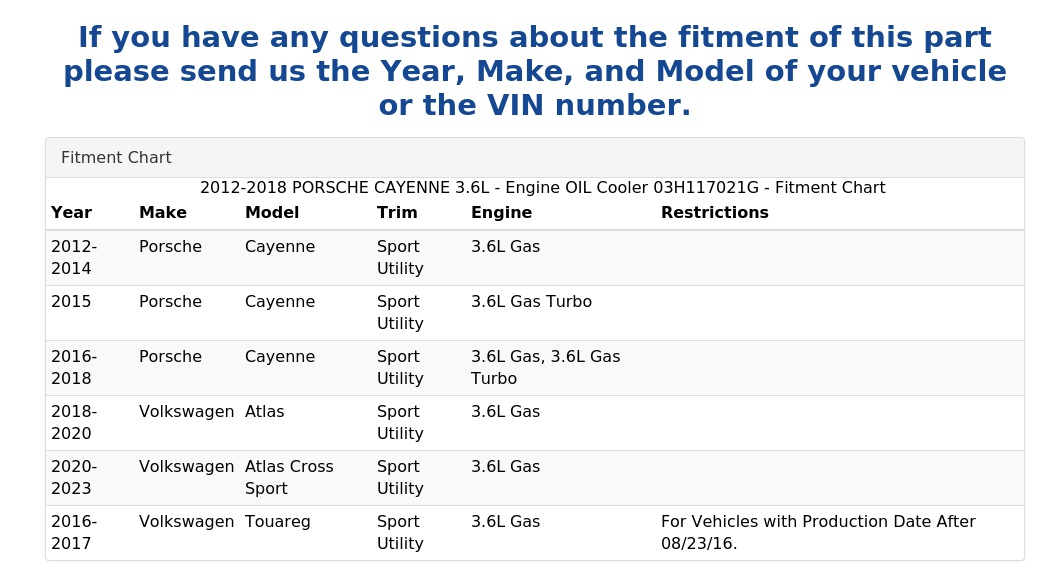
Task: Click the chart caption with part number 03H117021G
Action: (x=543, y=188)
